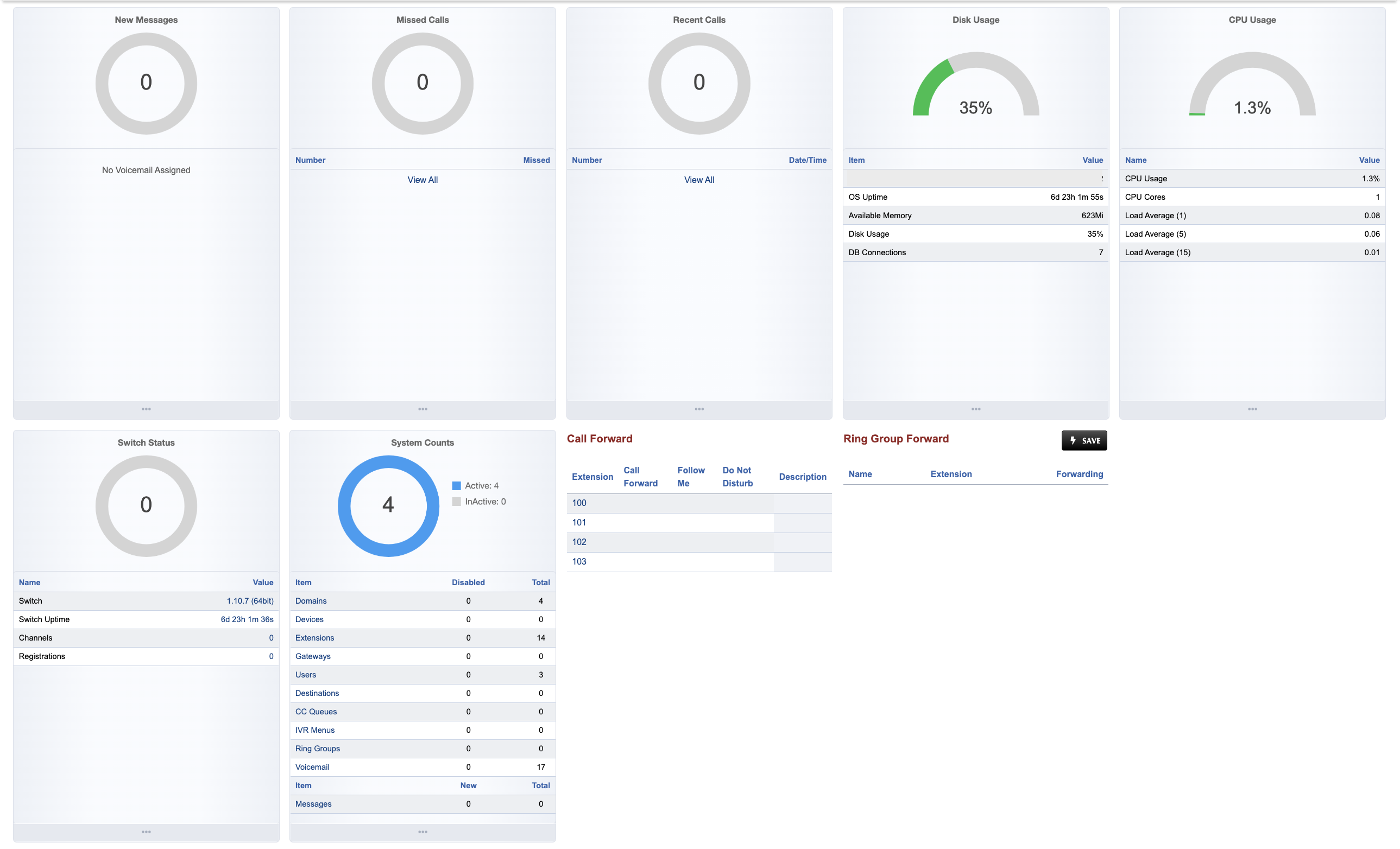
Task: Open the Domains link in System Counts
Action: pos(311,601)
